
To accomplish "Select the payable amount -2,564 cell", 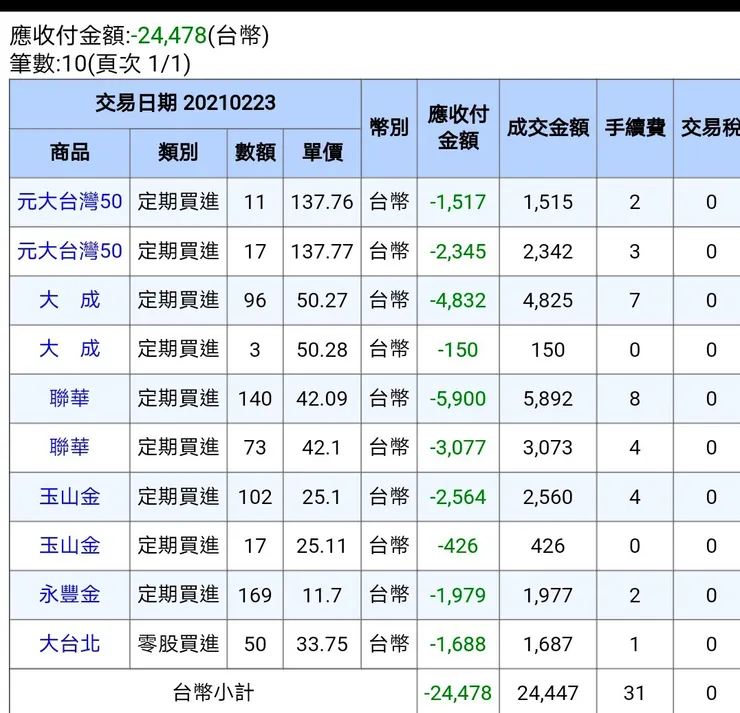I will pyautogui.click(x=458, y=497).
